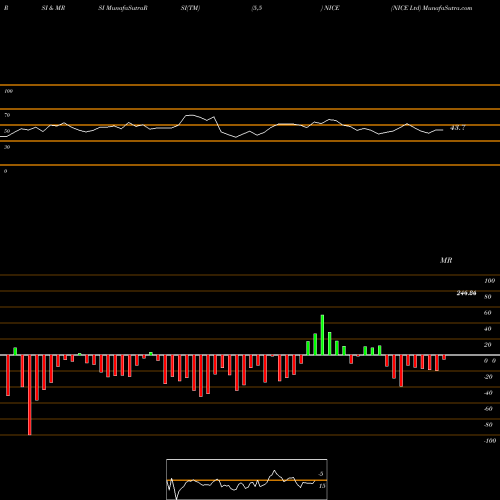Click the MR axis label -40
The width and height of the screenshot is (500, 500).
(x=488, y=393)
